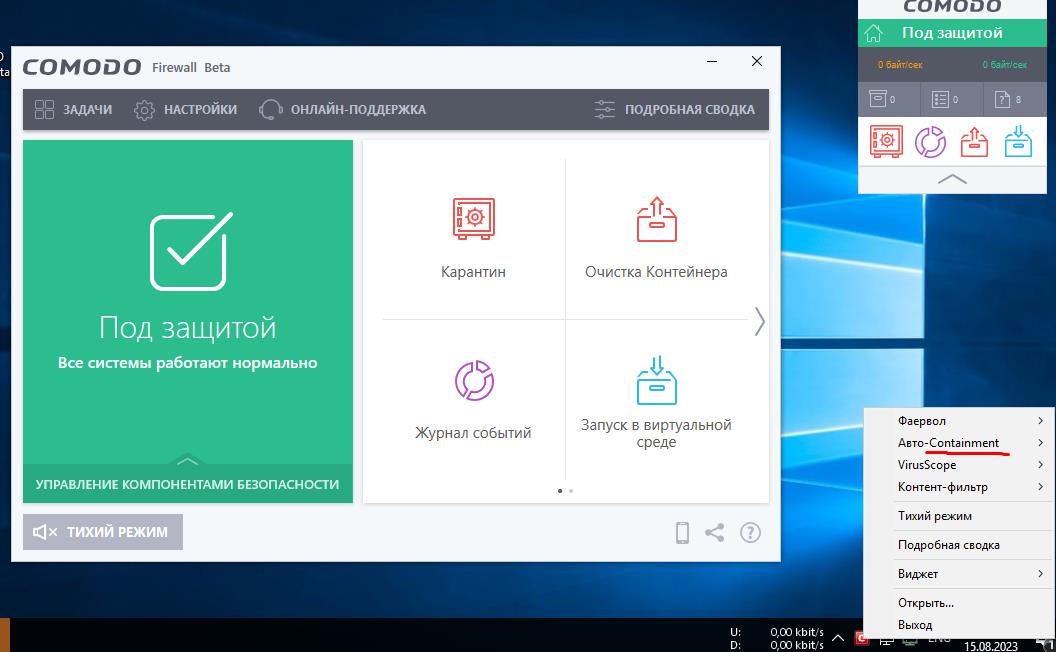Click the widget task list counter icon
Image resolution: width=1056 pixels, height=652 pixels.
[945, 99]
